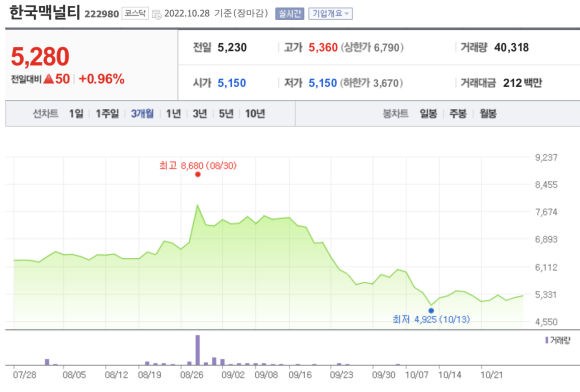580x392 pixels.
Task: Click the 고가 value 5,360
Action: tap(323, 47)
